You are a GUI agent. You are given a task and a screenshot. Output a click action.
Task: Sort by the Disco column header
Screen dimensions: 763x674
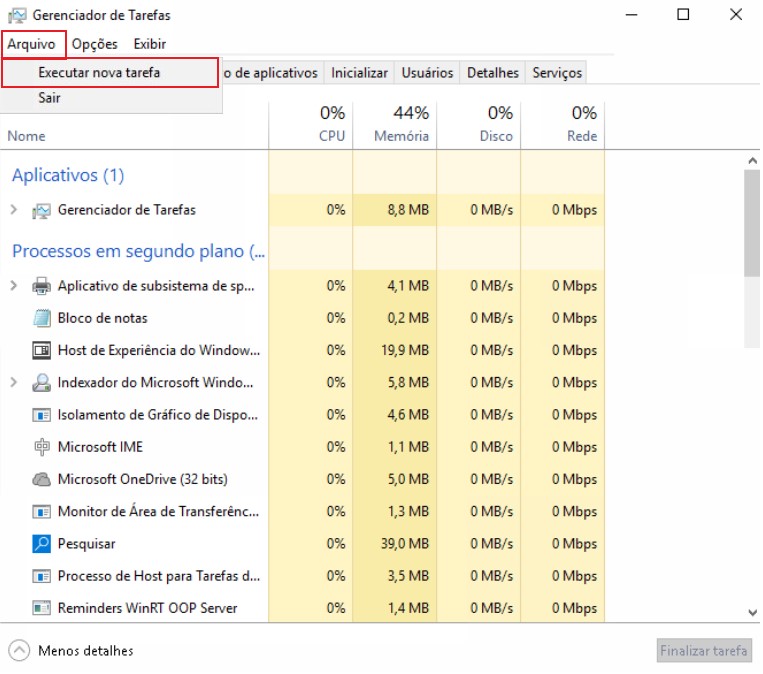[x=496, y=136]
